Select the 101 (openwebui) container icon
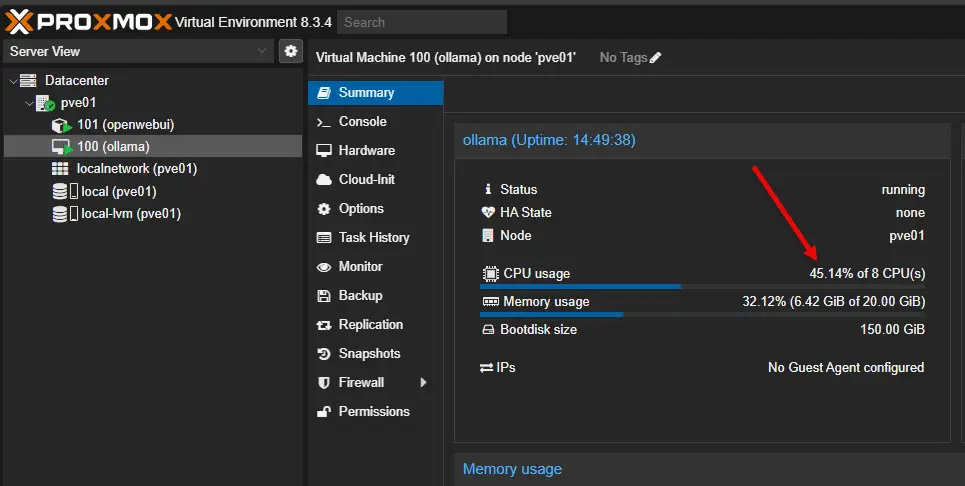965x486 pixels. (61, 125)
